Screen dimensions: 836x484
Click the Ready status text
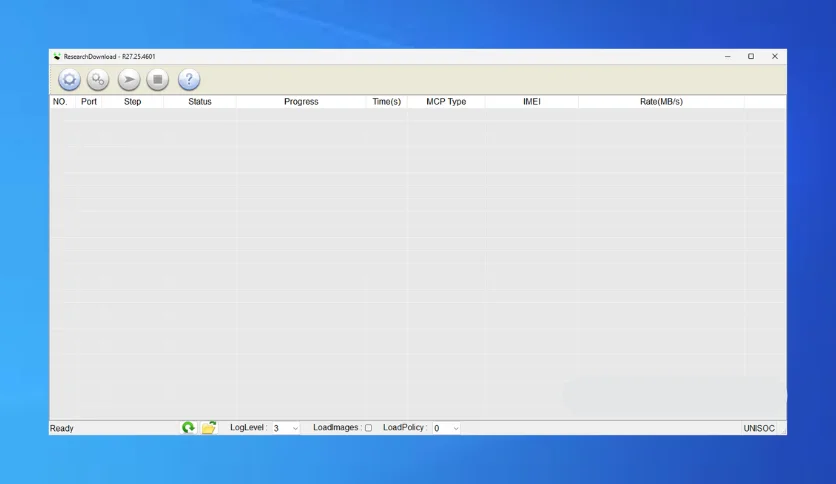[x=62, y=429]
